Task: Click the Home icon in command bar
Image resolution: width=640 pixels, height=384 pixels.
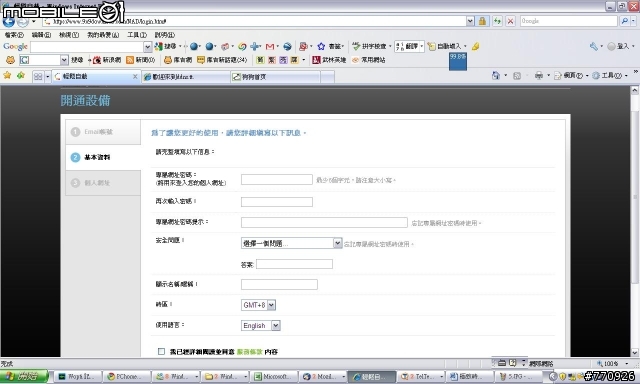Action: click(x=496, y=75)
